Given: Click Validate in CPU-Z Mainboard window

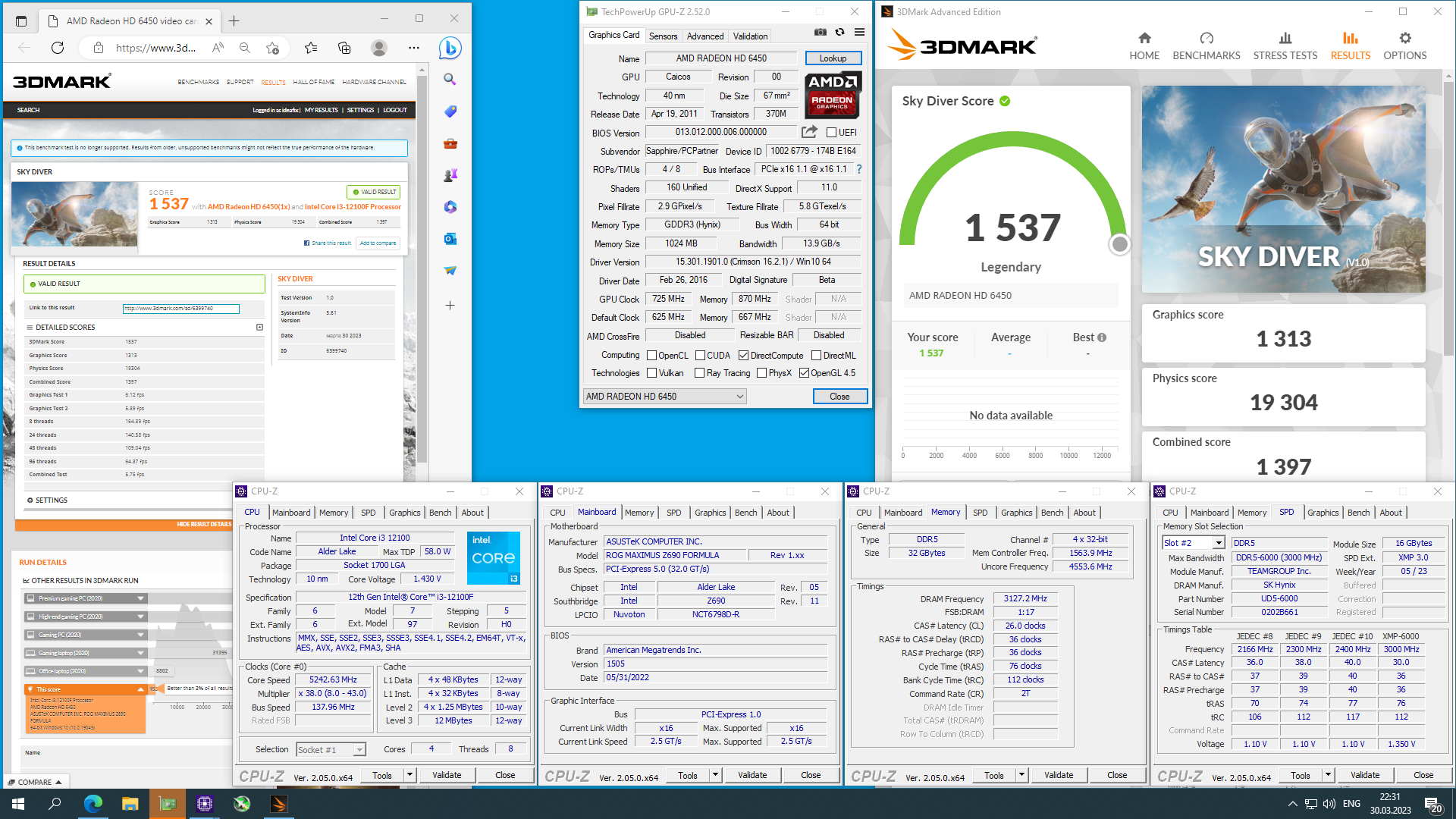Looking at the screenshot, I should coord(752,775).
